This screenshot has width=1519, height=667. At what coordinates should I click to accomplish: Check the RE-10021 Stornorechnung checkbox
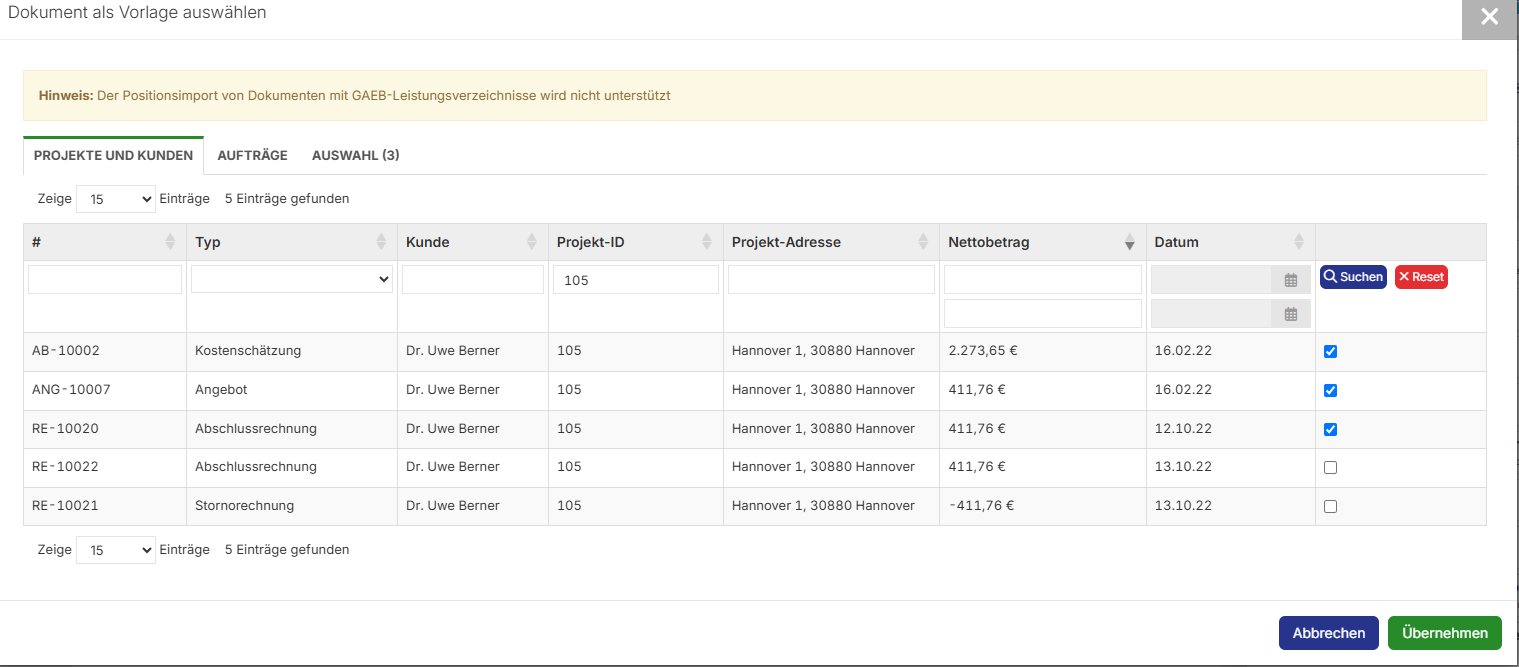pos(1330,507)
